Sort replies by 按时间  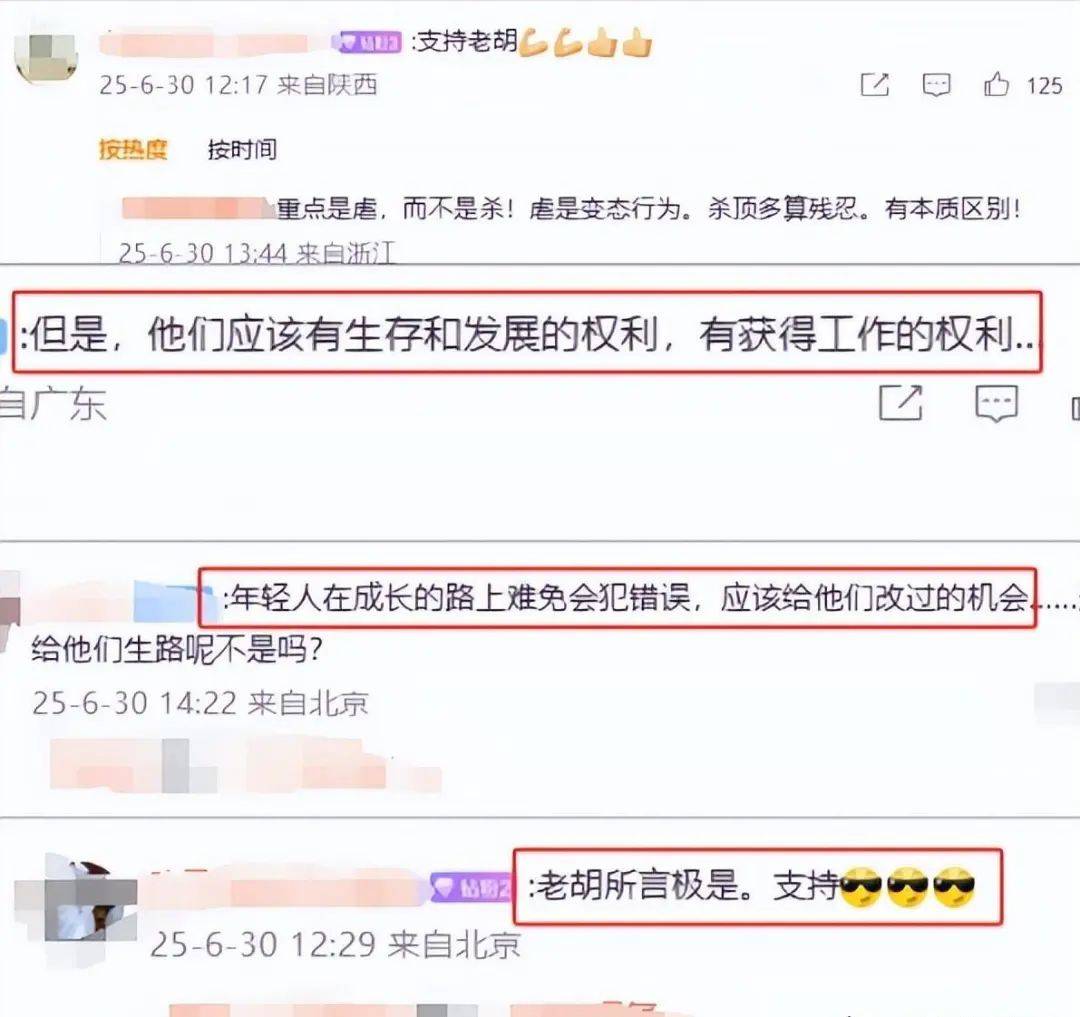pyautogui.click(x=242, y=149)
